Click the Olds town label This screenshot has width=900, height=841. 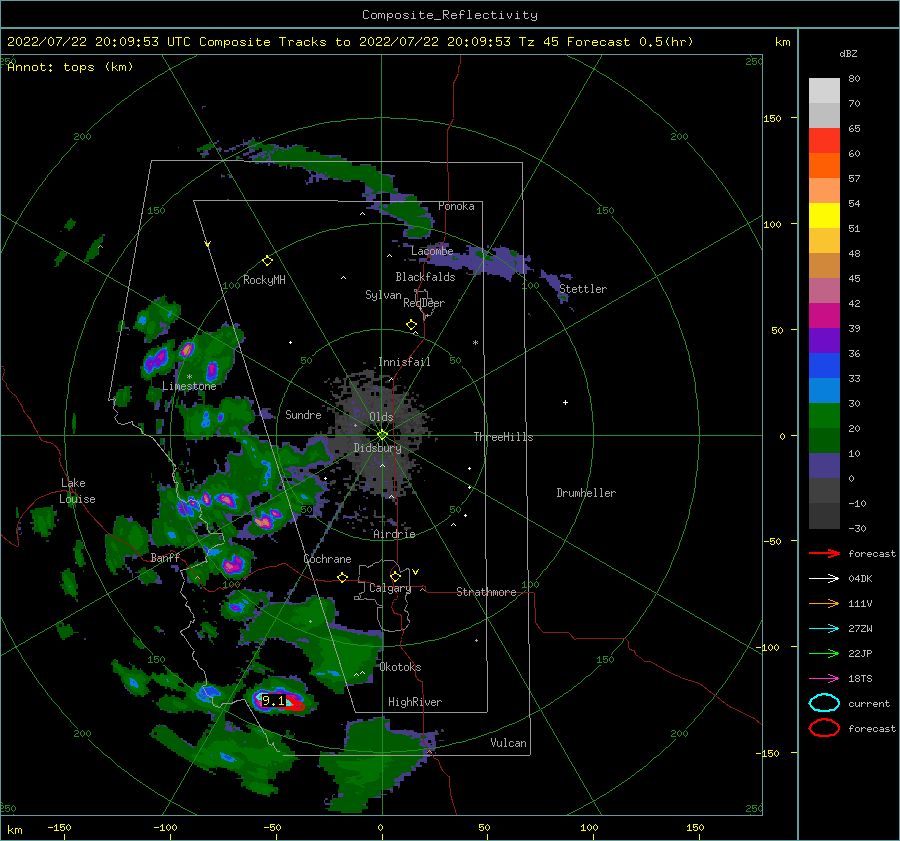(x=381, y=417)
